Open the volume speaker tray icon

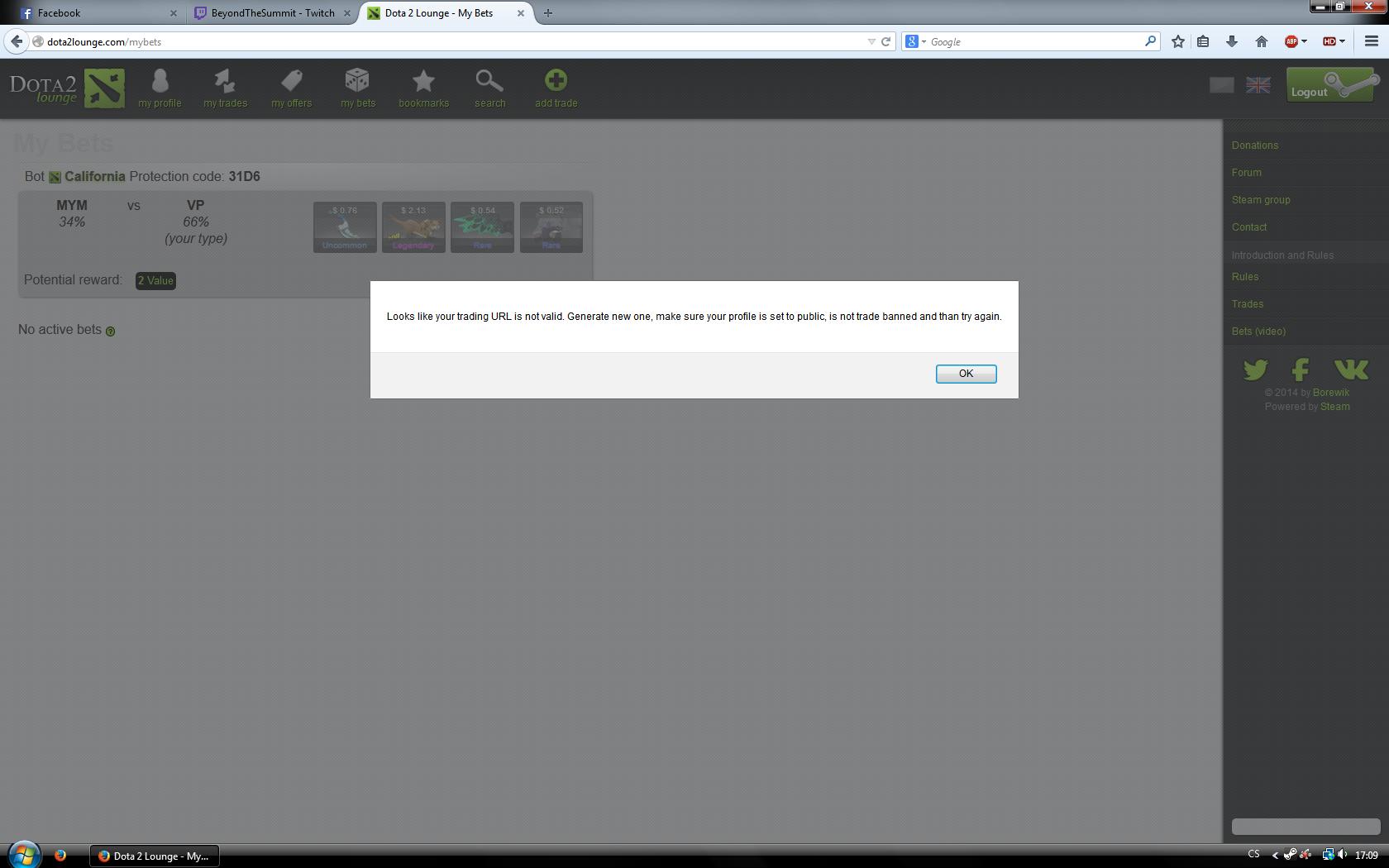(x=1342, y=855)
